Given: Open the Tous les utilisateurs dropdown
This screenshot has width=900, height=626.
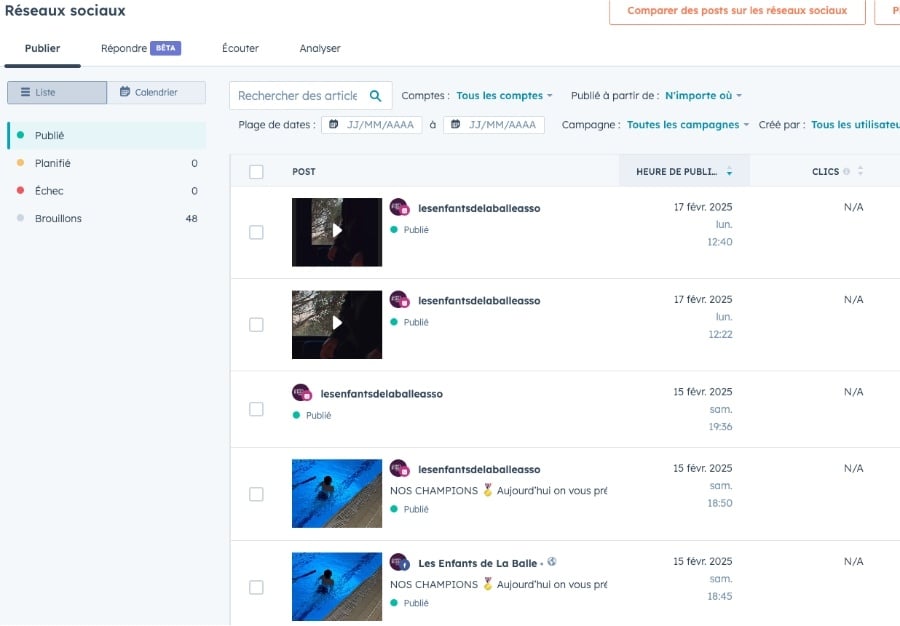Looking at the screenshot, I should coord(855,125).
